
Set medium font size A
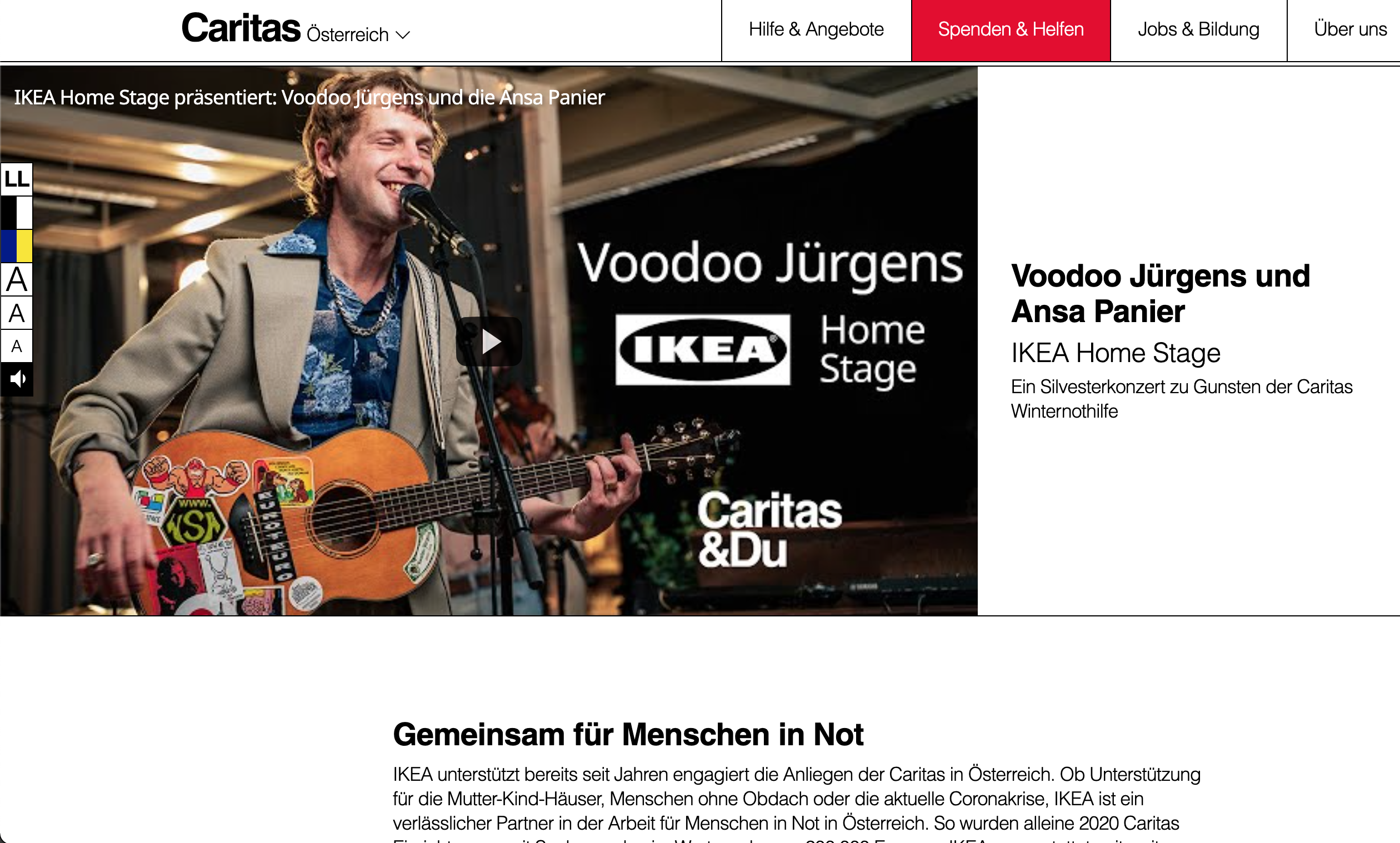click(x=17, y=313)
